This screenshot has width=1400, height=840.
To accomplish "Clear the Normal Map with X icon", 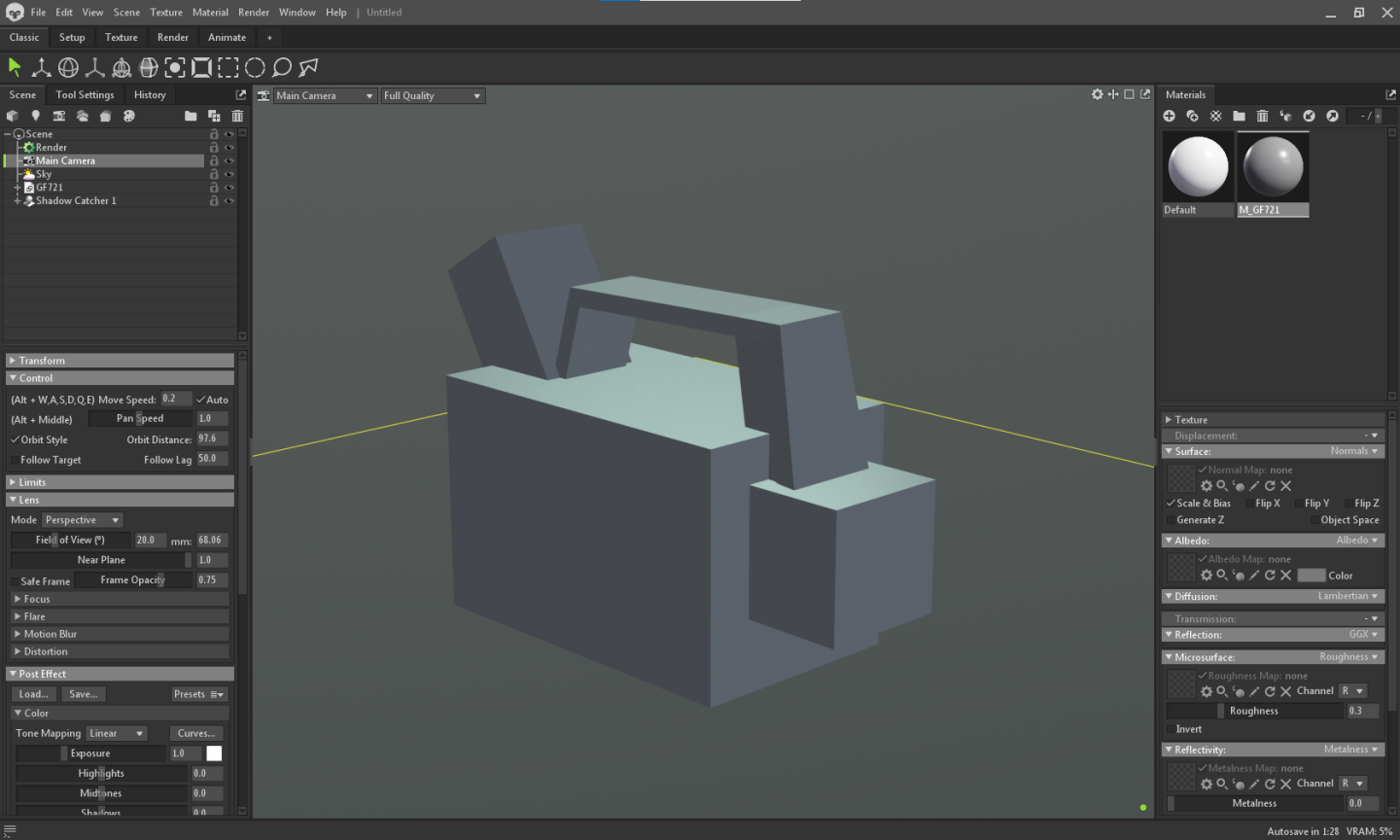I will point(1286,486).
